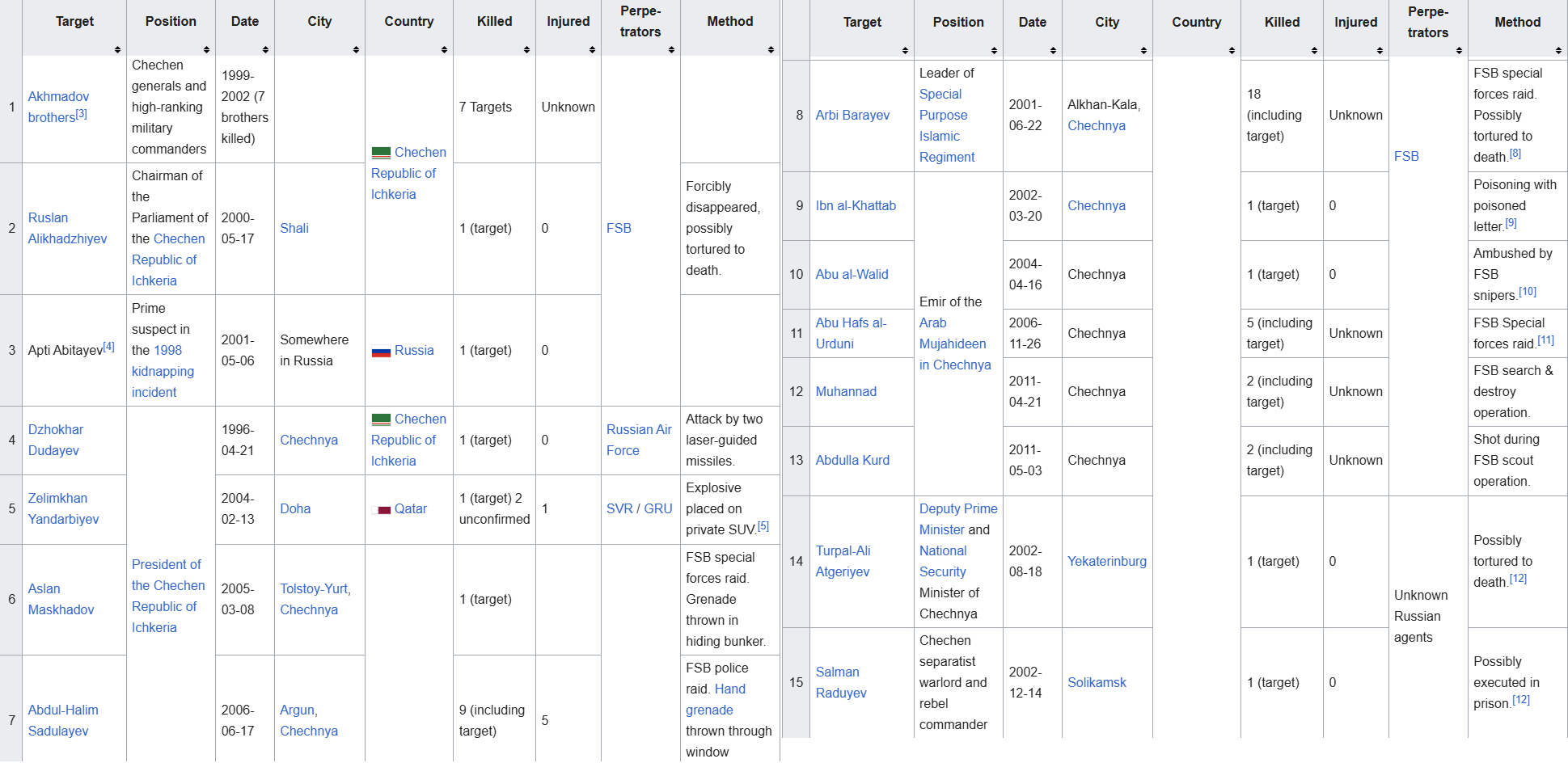Sort left table by Perpetrators column arrows
Viewport: 1568px width, 763px height.
tap(672, 50)
